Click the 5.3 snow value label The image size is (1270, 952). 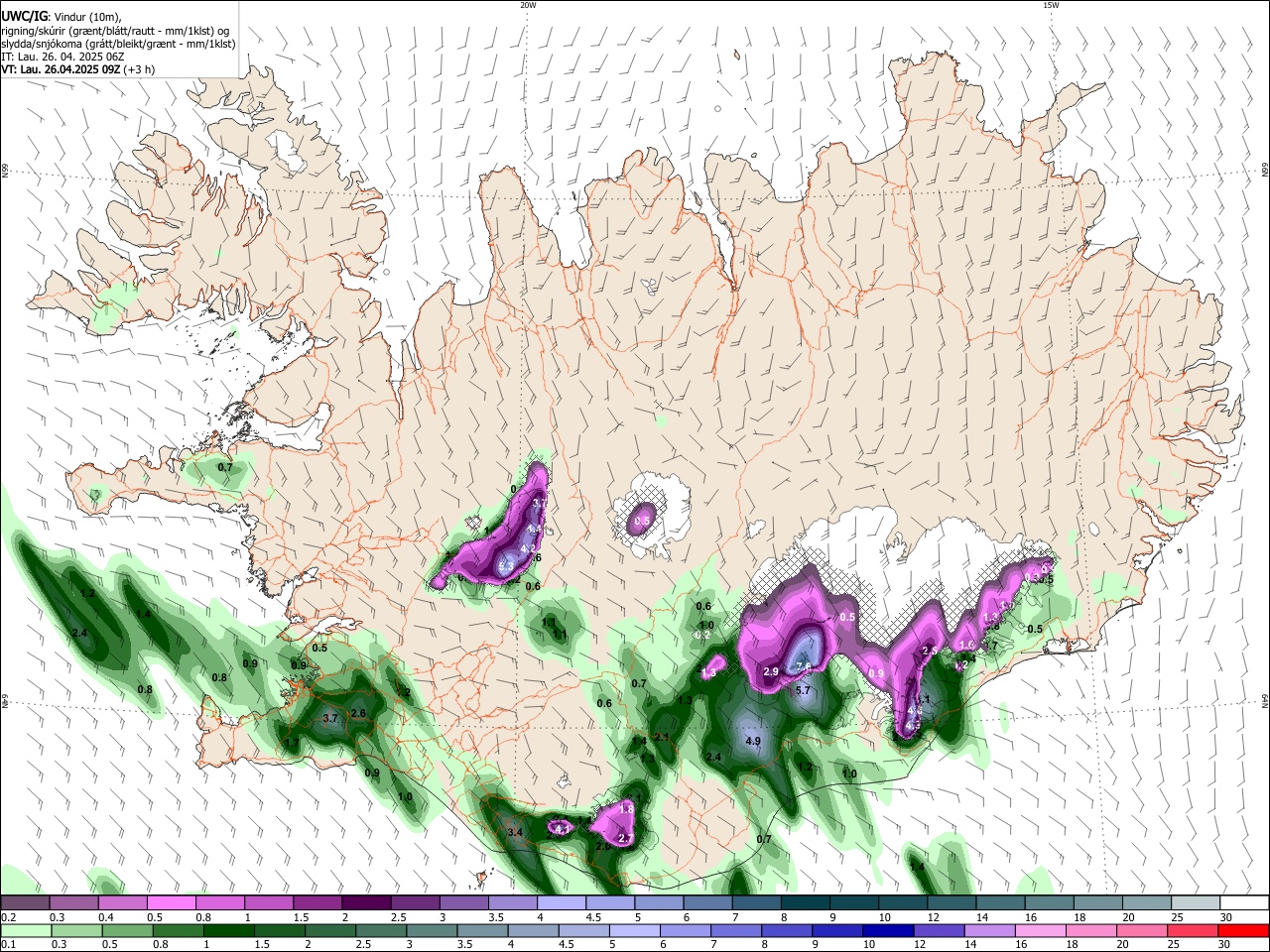tap(505, 567)
